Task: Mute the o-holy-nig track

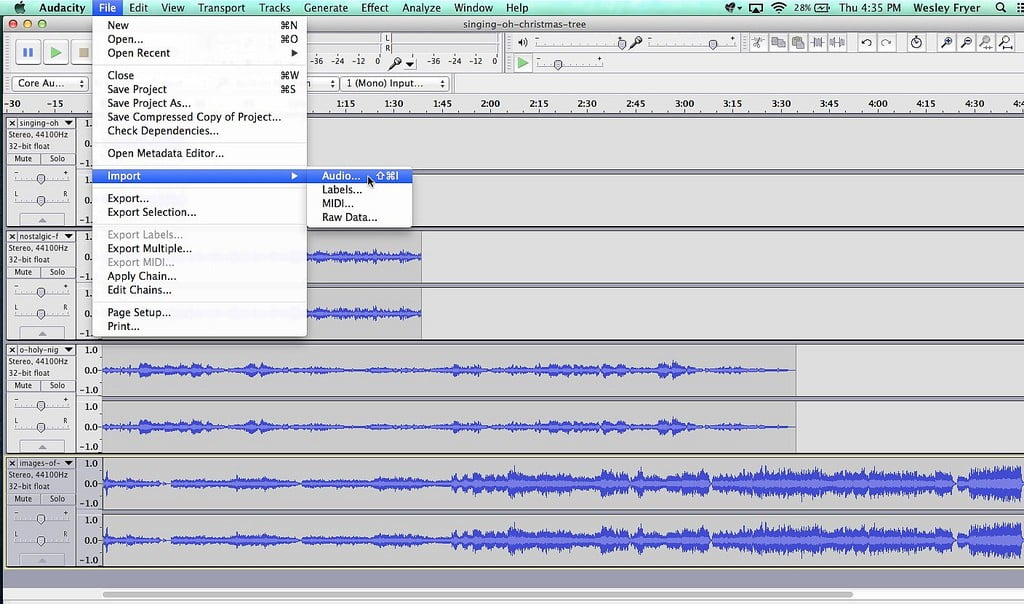Action: pyautogui.click(x=24, y=385)
